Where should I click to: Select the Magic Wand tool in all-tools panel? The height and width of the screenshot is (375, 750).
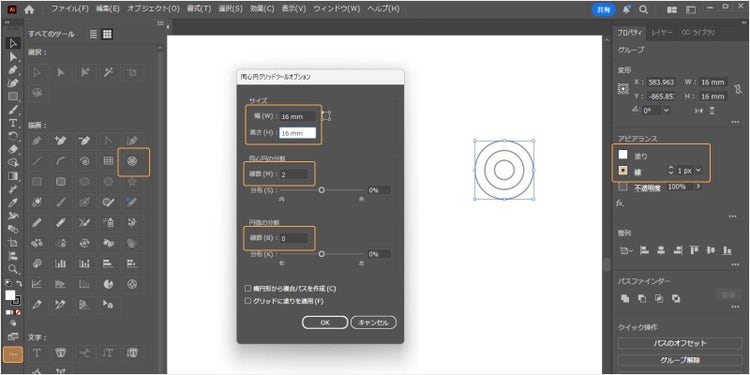109,72
